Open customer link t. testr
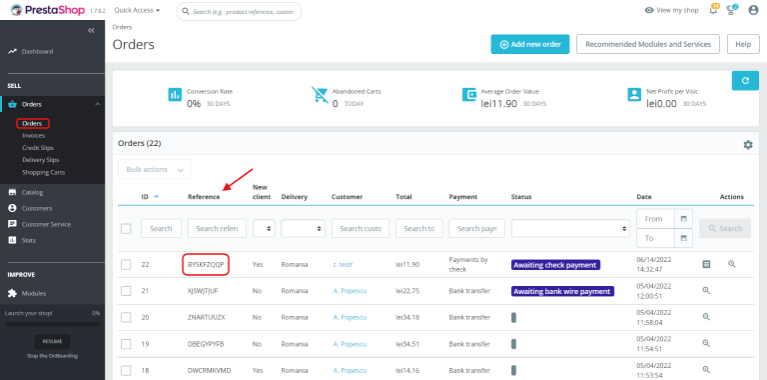767x380 pixels. point(342,265)
